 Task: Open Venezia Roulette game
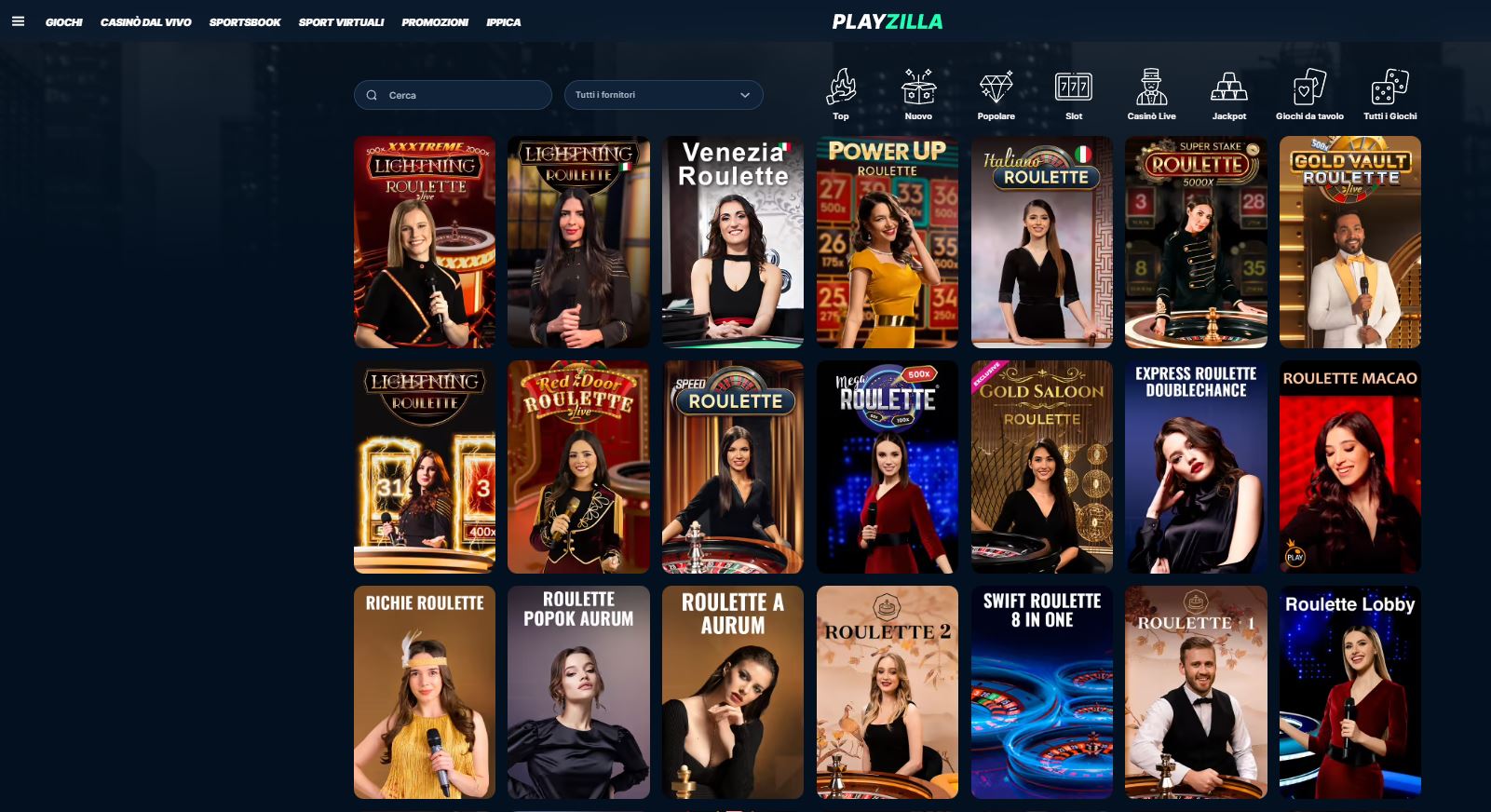coord(733,242)
